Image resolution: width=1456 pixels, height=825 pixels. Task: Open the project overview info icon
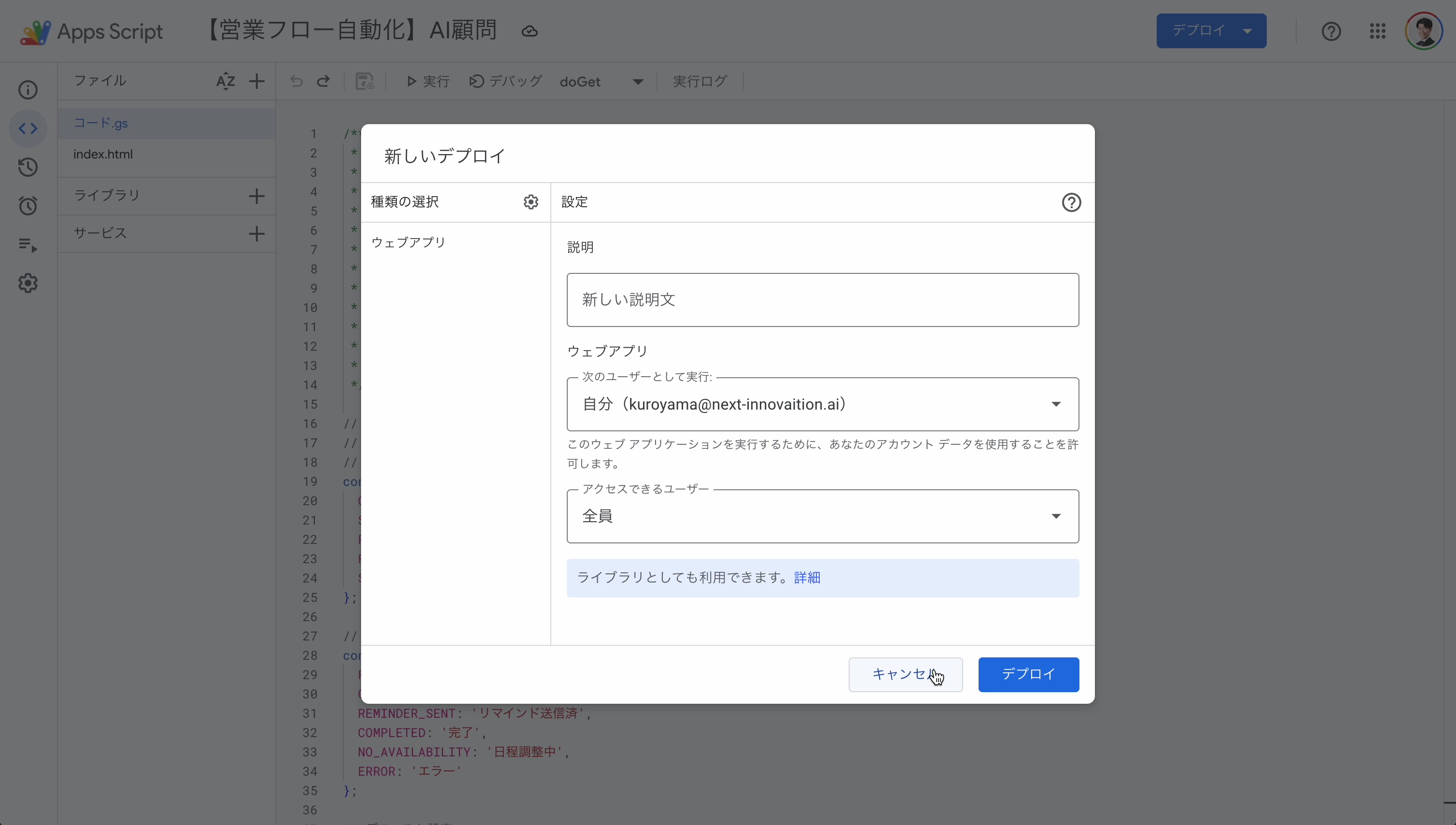point(27,89)
